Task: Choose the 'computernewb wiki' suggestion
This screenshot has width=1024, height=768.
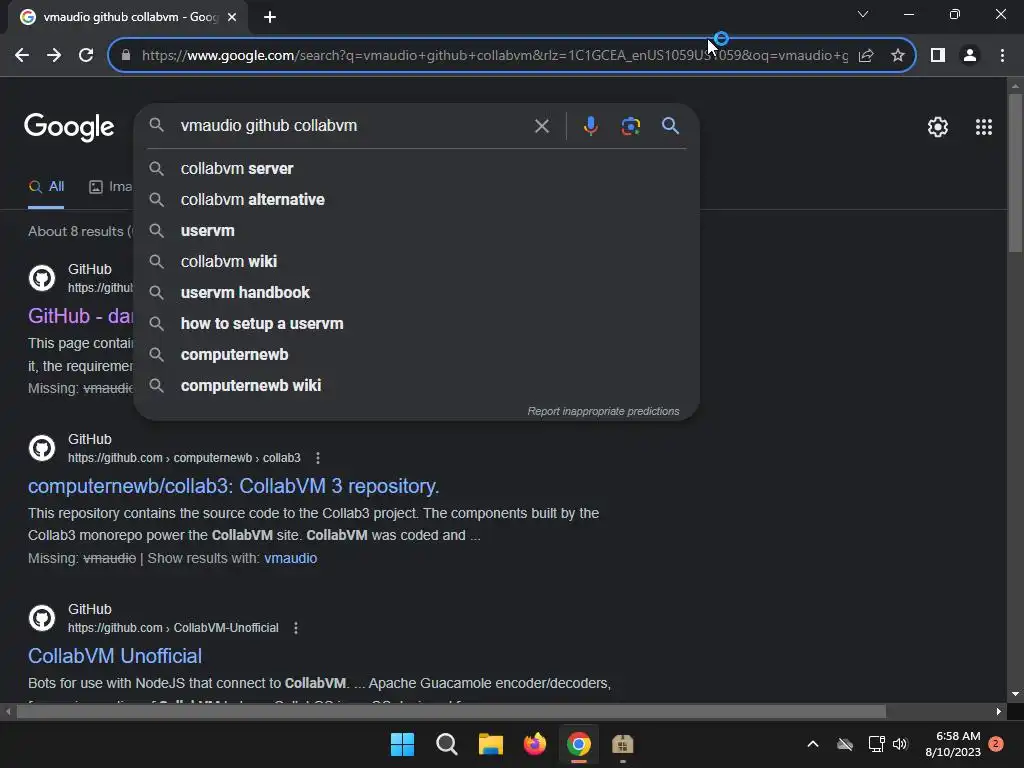Action: tap(416, 385)
